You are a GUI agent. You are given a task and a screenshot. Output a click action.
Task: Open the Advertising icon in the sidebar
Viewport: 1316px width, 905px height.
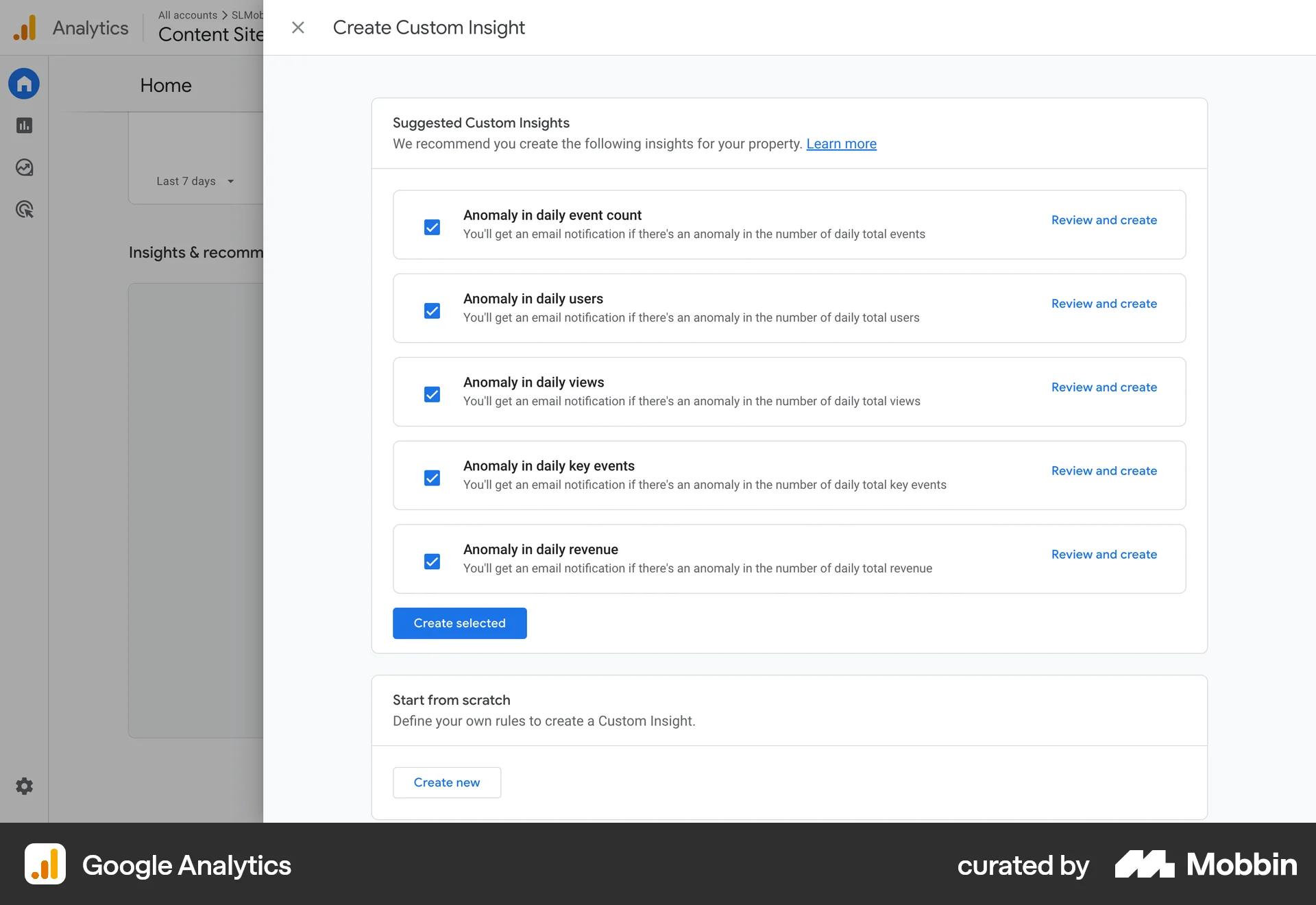24,209
